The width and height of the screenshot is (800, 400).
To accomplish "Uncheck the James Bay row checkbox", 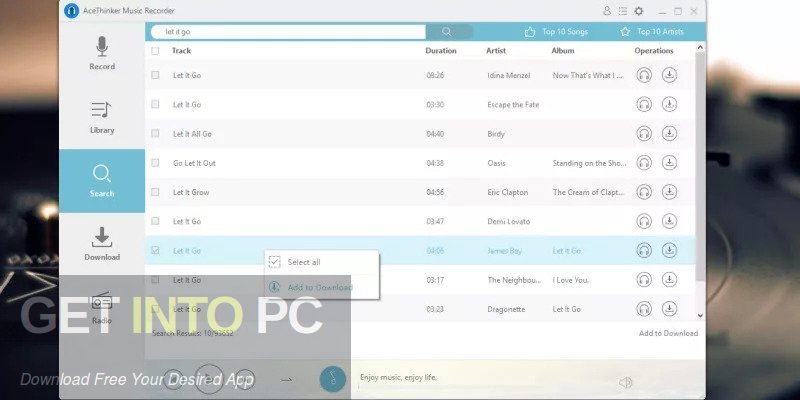I will pos(155,251).
